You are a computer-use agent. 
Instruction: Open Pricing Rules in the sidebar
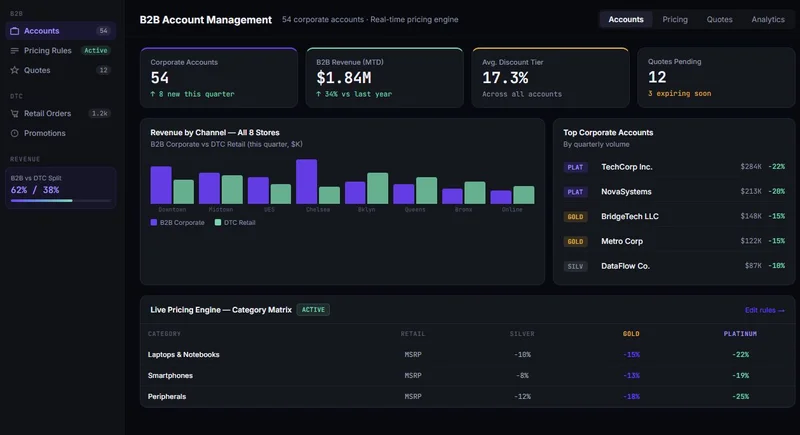point(61,50)
